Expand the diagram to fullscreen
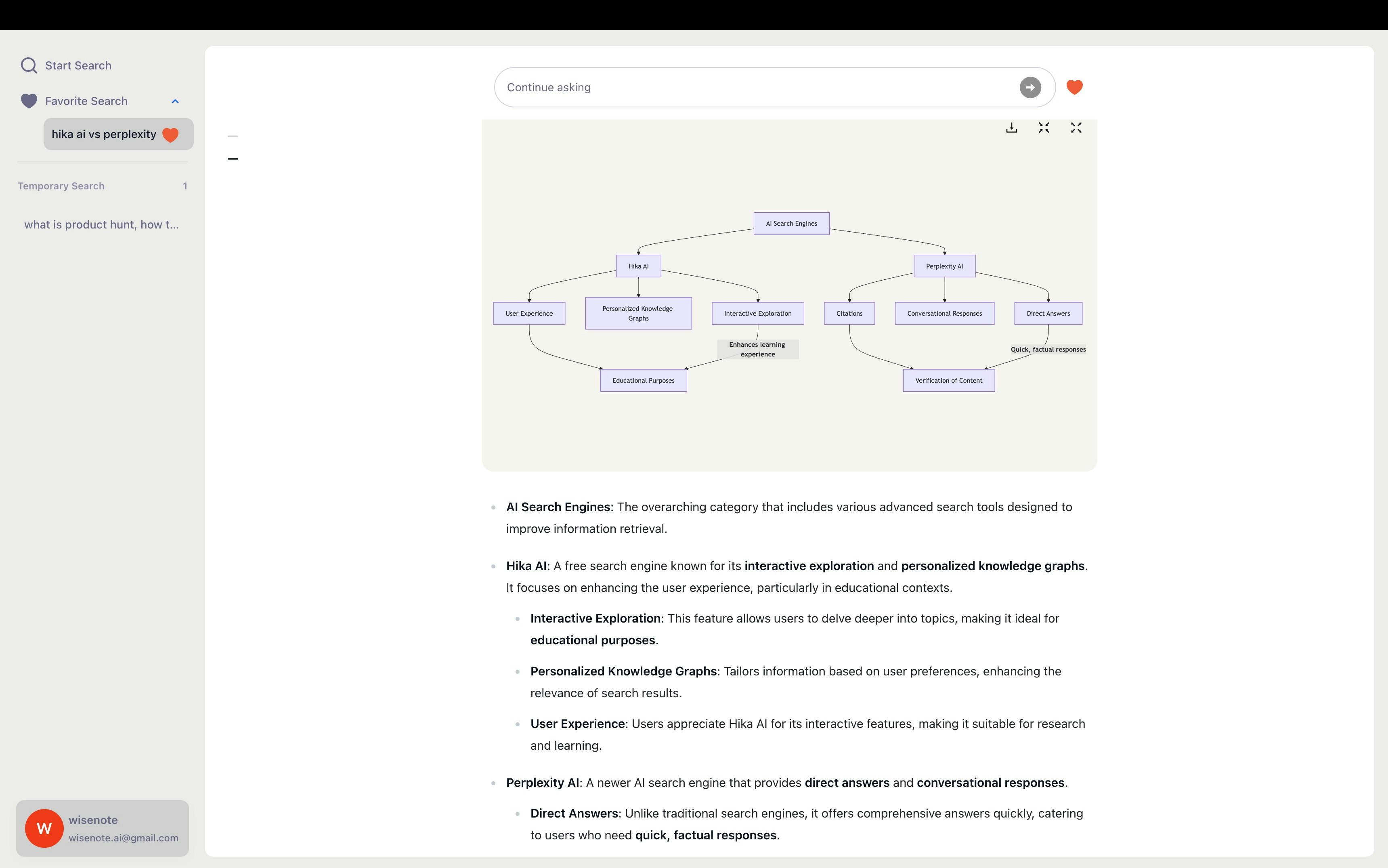This screenshot has width=1388, height=868. [1076, 128]
